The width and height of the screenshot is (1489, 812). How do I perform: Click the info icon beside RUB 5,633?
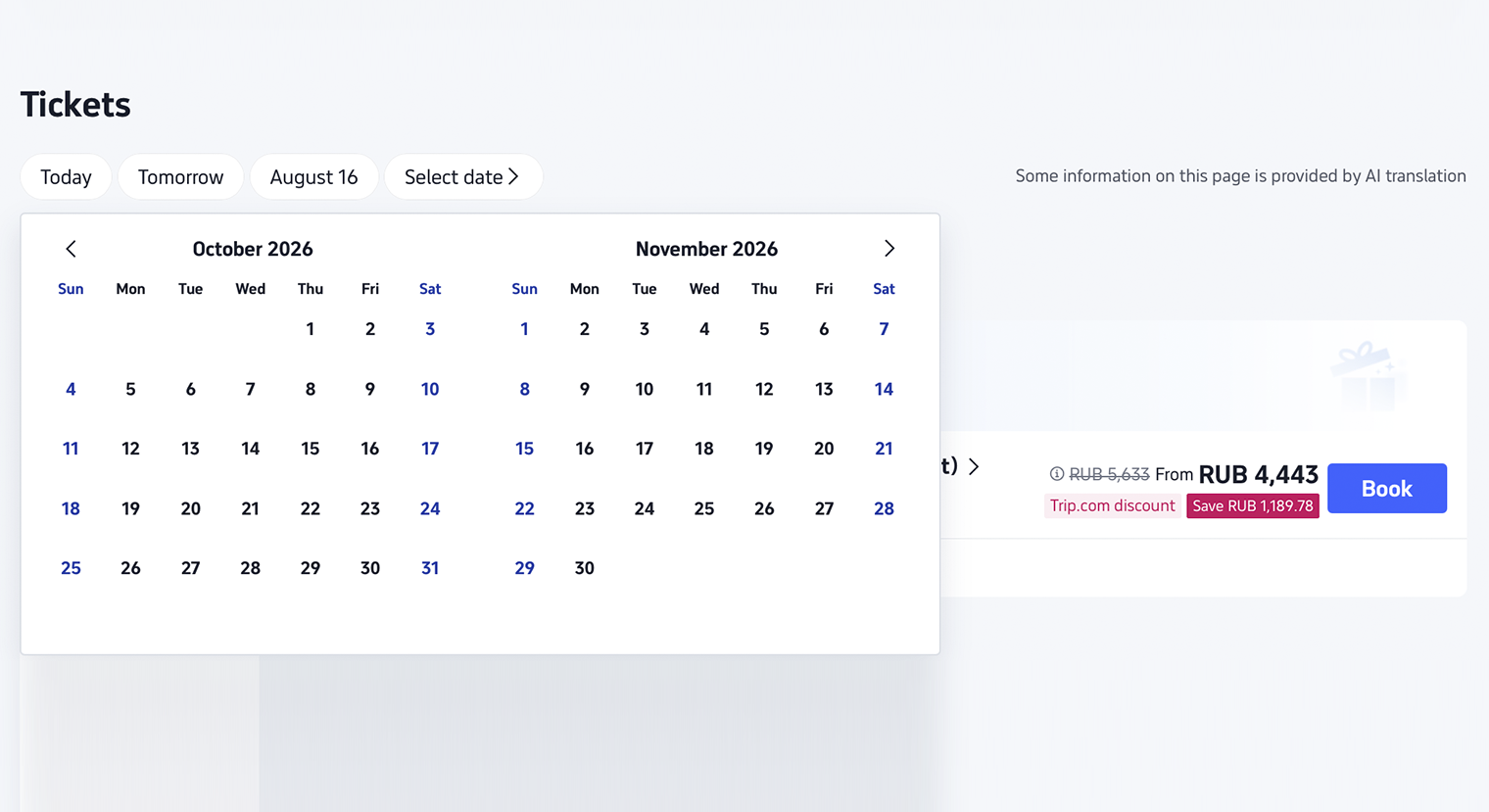1057,474
